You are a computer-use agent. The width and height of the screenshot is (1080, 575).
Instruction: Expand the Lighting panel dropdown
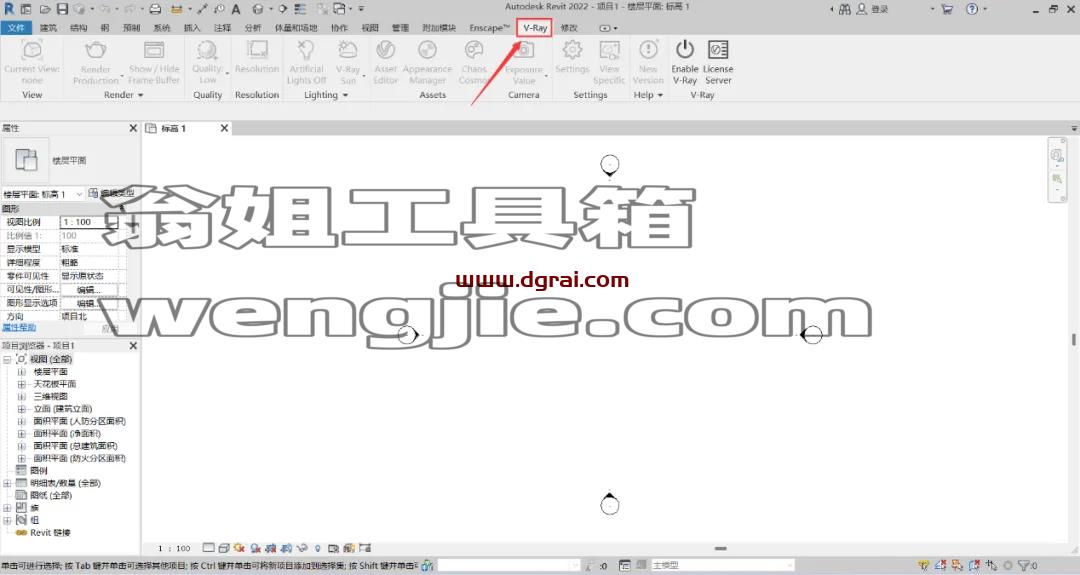345,95
